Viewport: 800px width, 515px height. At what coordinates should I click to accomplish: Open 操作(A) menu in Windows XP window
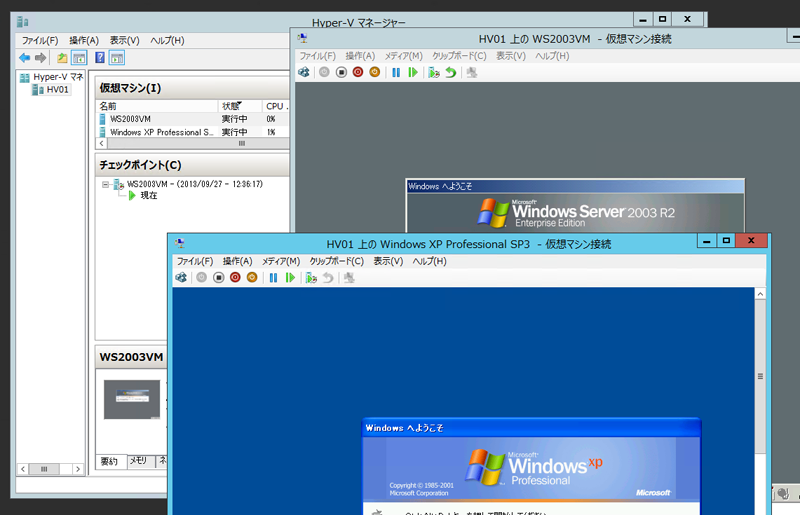click(x=237, y=261)
